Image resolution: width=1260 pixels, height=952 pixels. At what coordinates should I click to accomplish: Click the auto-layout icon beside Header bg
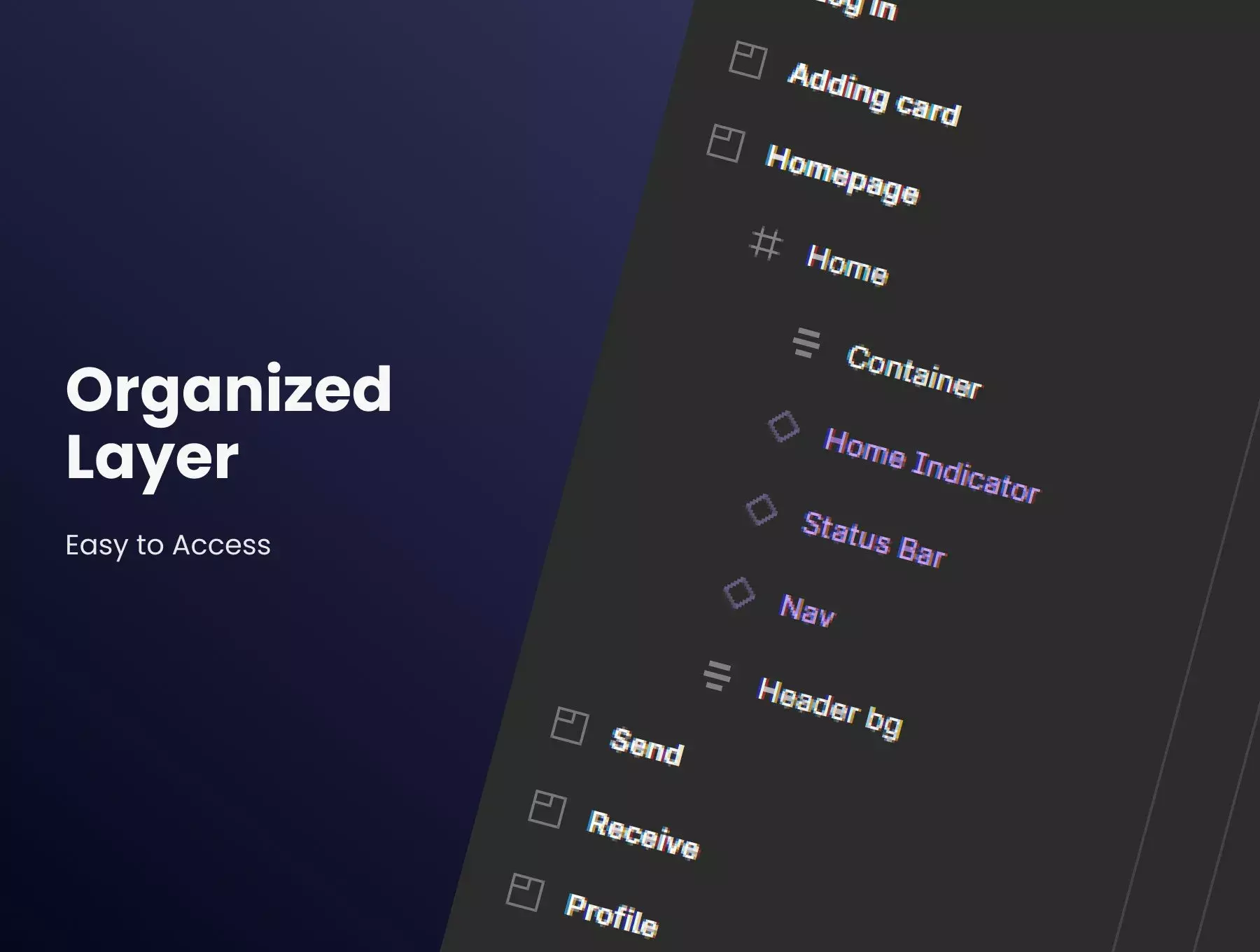717,675
